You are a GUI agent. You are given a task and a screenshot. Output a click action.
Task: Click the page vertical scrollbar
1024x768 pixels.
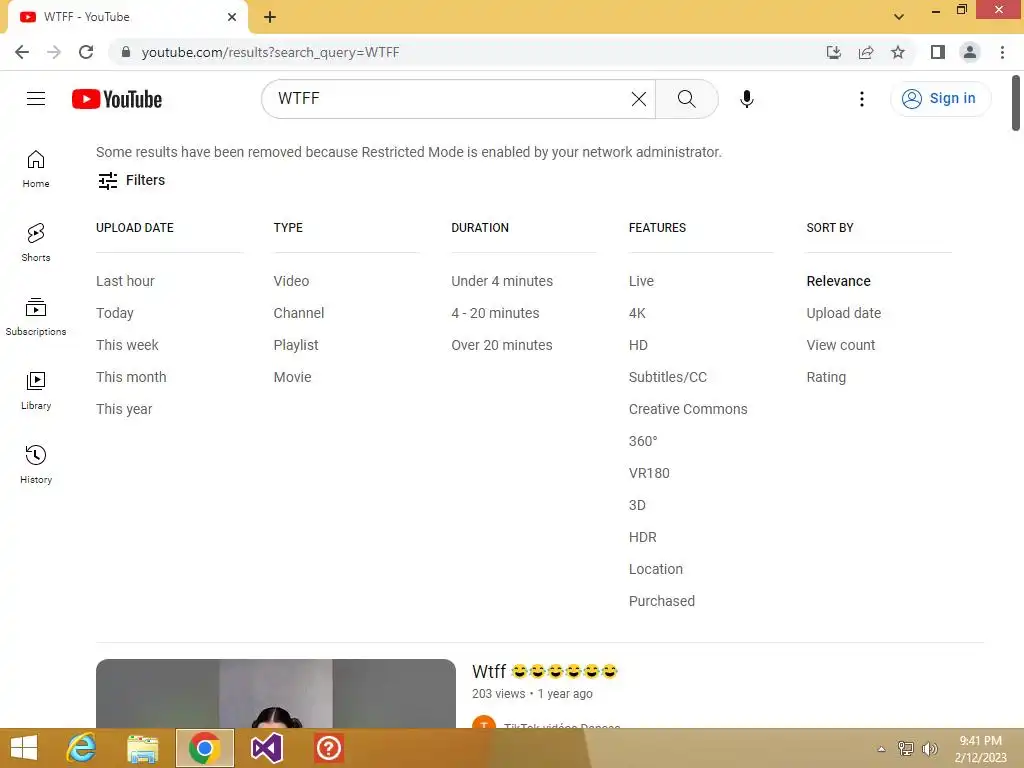click(1016, 103)
